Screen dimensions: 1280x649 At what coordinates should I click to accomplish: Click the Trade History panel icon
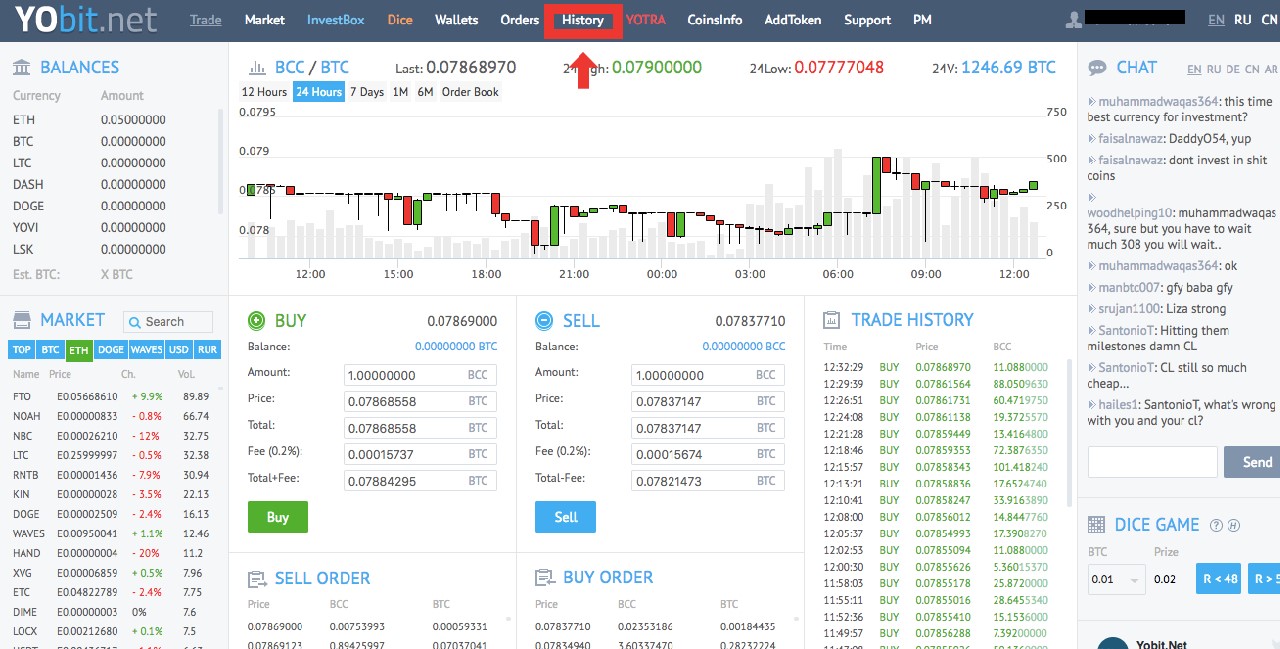coord(831,320)
